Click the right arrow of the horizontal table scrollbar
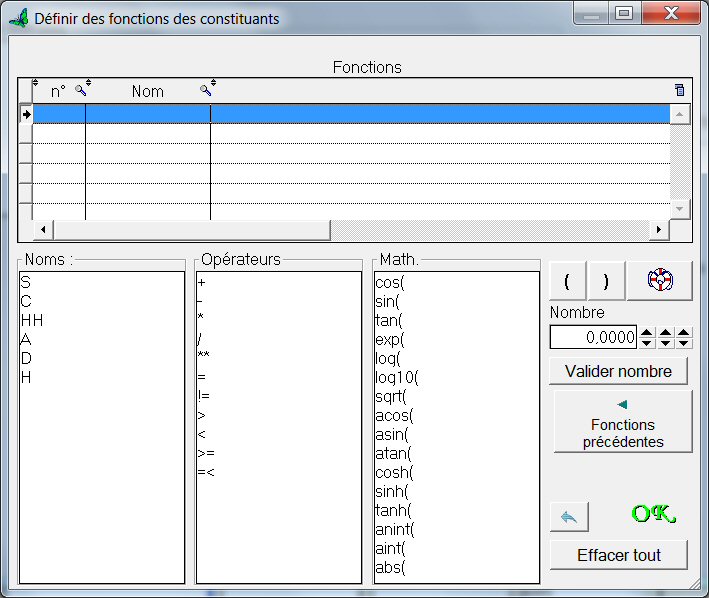 point(659,230)
